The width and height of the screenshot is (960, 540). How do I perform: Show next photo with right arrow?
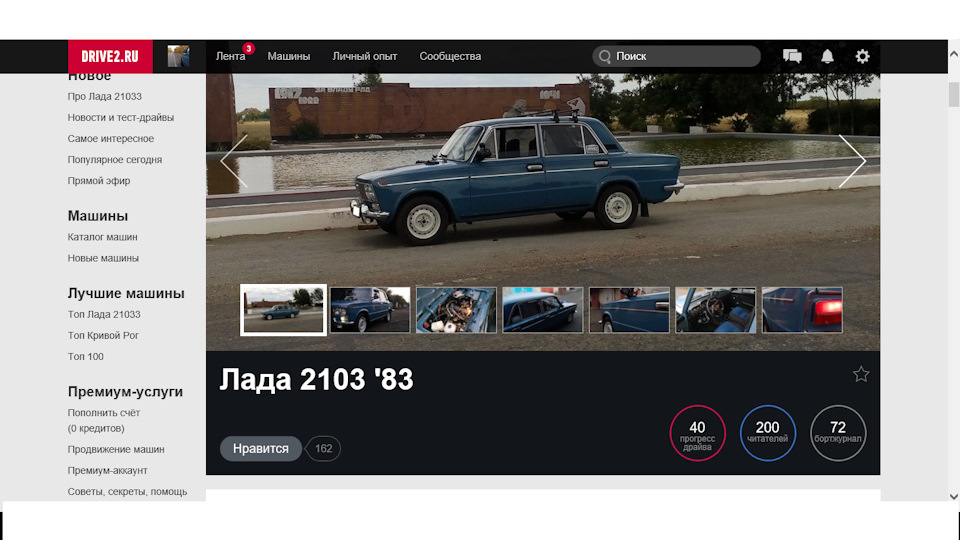(x=852, y=161)
